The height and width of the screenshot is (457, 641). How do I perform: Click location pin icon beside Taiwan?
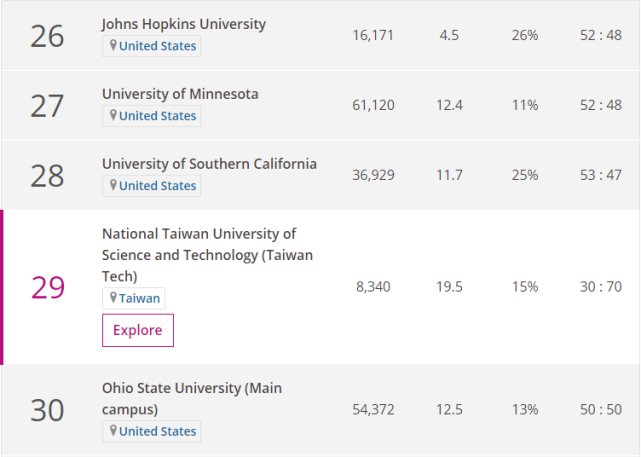(113, 298)
